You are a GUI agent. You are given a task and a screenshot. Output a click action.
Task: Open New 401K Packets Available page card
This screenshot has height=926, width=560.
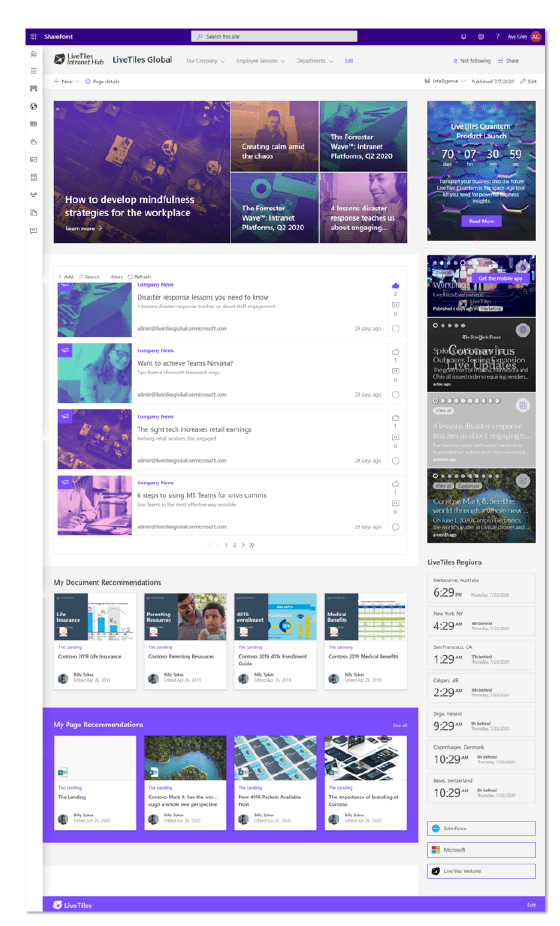pyautogui.click(x=275, y=783)
